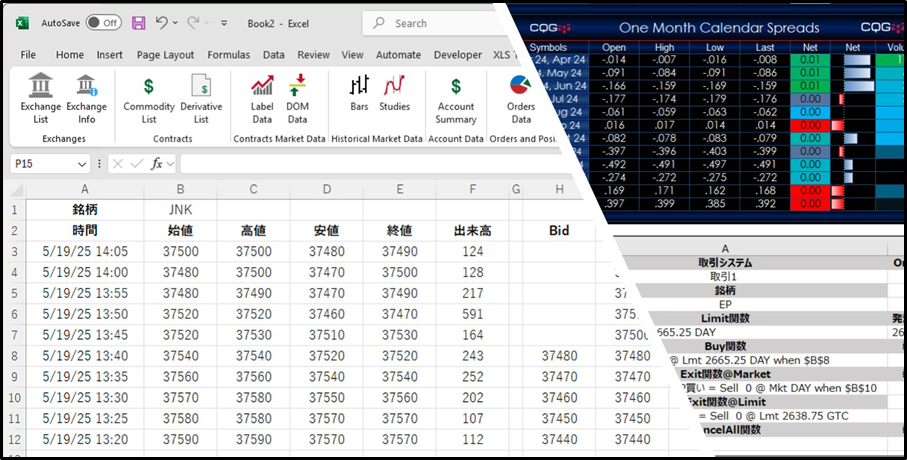Click the Insert Function fx icon
The height and width of the screenshot is (460, 907).
pyautogui.click(x=156, y=164)
